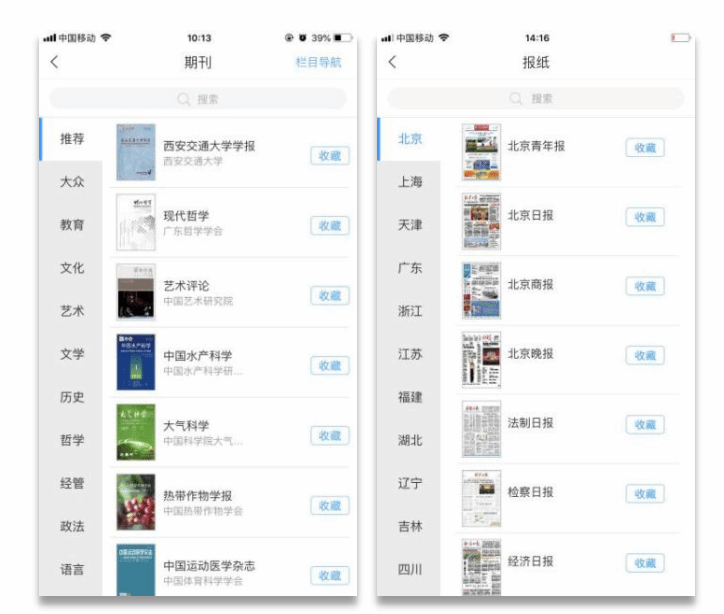Image resolution: width=724 pixels, height=614 pixels.
Task: Switch to the 哲学 category in sidebar
Action: pyautogui.click(x=72, y=440)
